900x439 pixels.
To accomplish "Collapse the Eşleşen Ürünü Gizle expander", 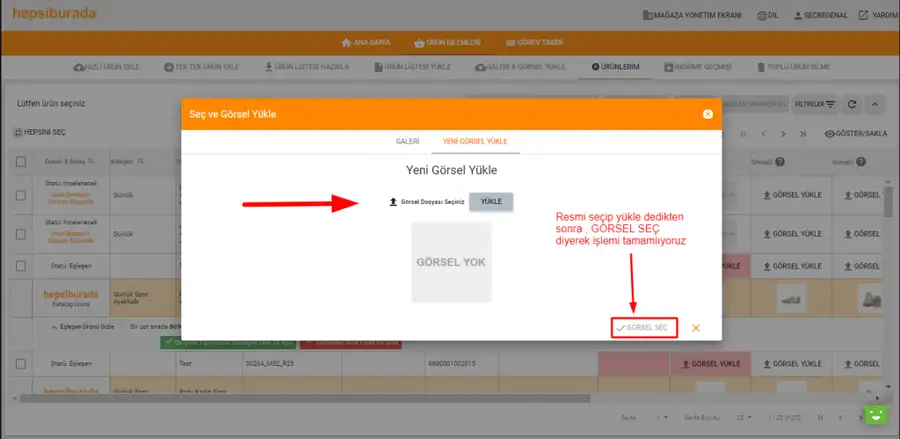I will coord(83,327).
